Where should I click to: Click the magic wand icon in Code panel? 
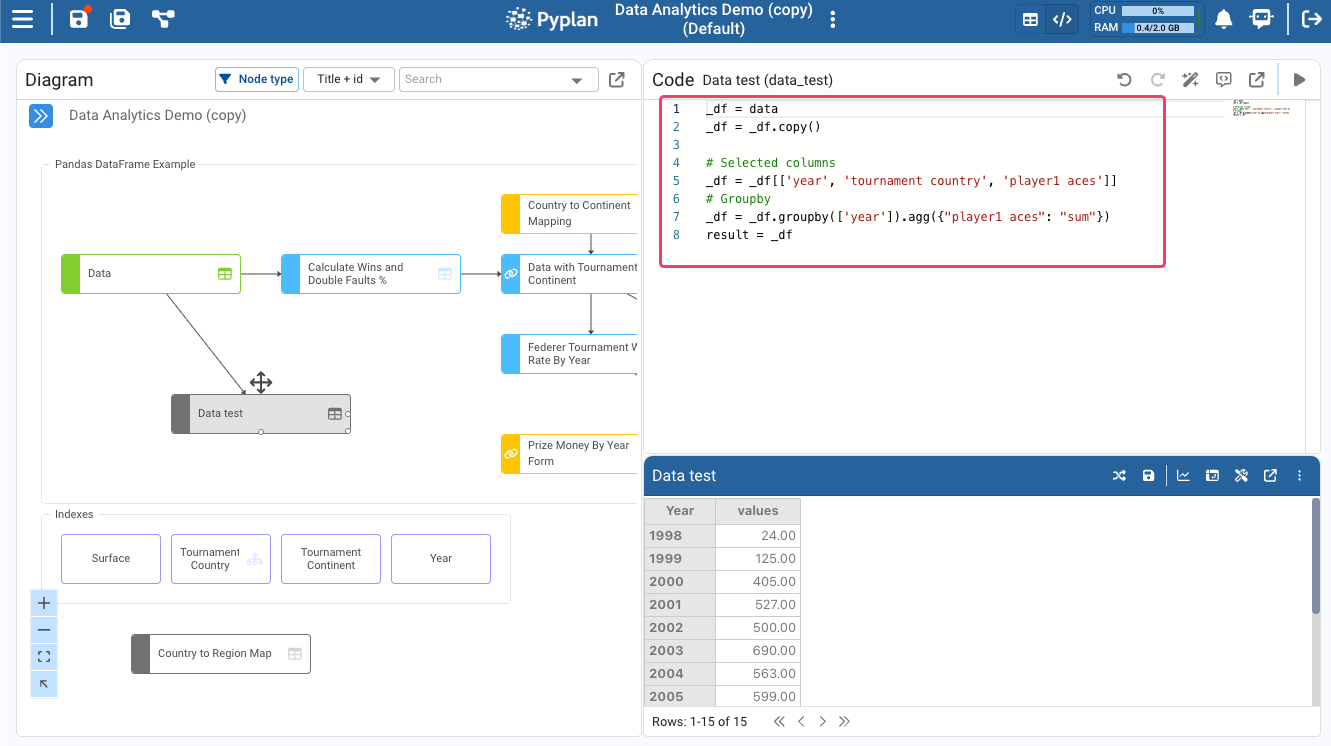pyautogui.click(x=1190, y=80)
